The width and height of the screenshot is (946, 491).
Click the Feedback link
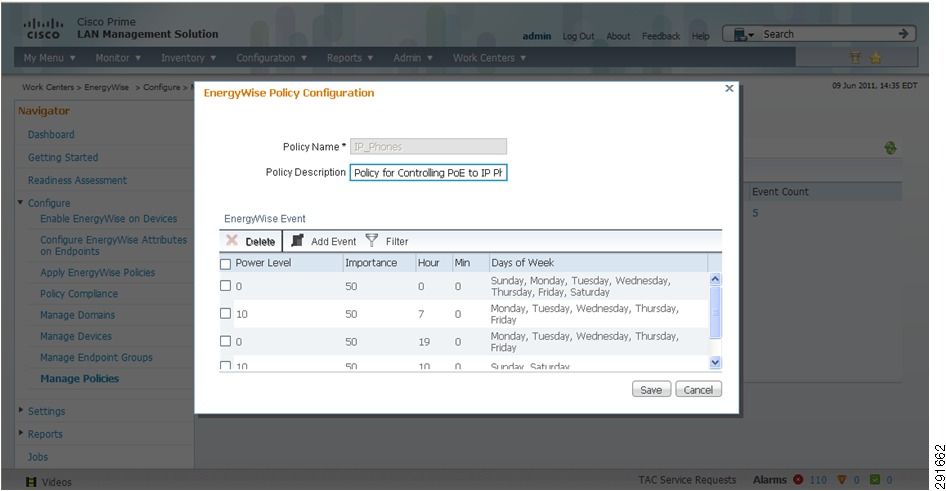[661, 36]
